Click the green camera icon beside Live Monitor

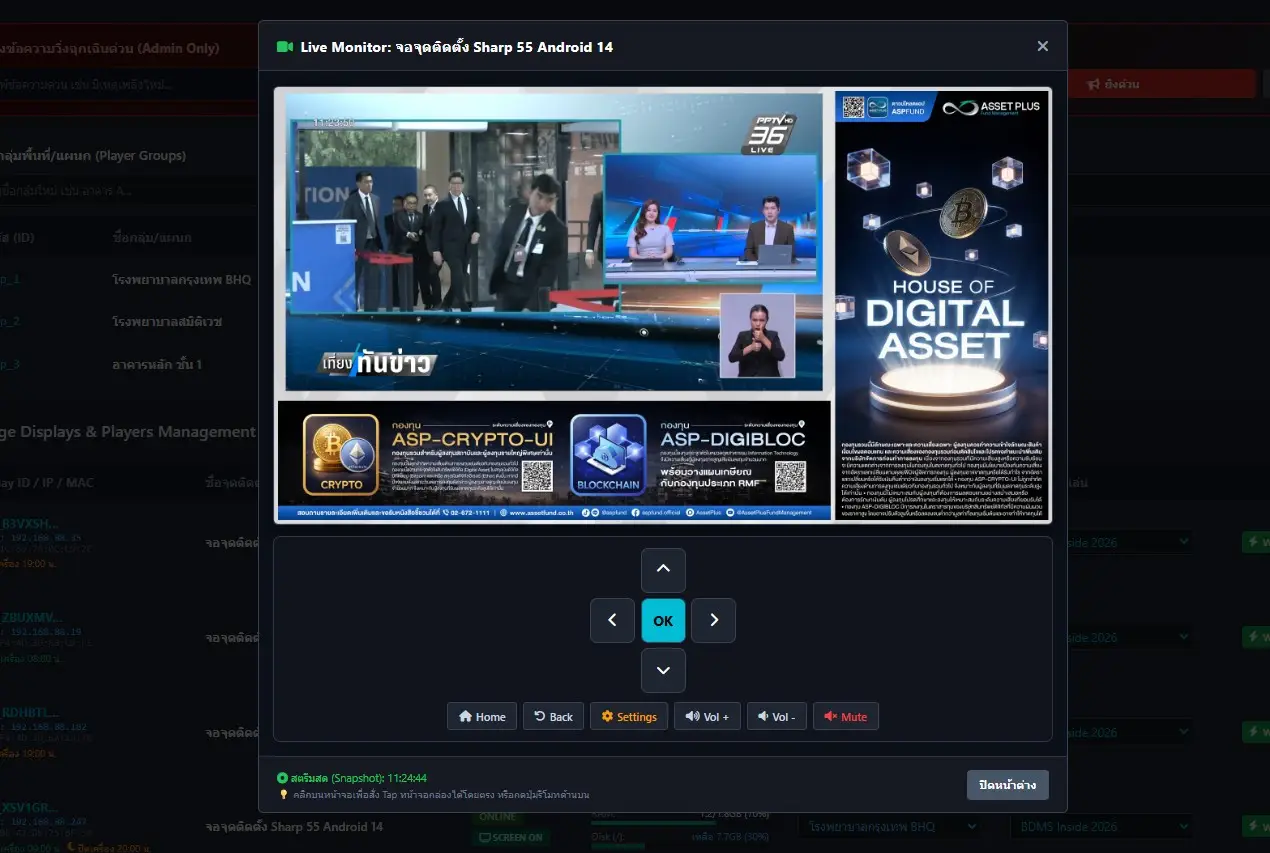click(284, 47)
